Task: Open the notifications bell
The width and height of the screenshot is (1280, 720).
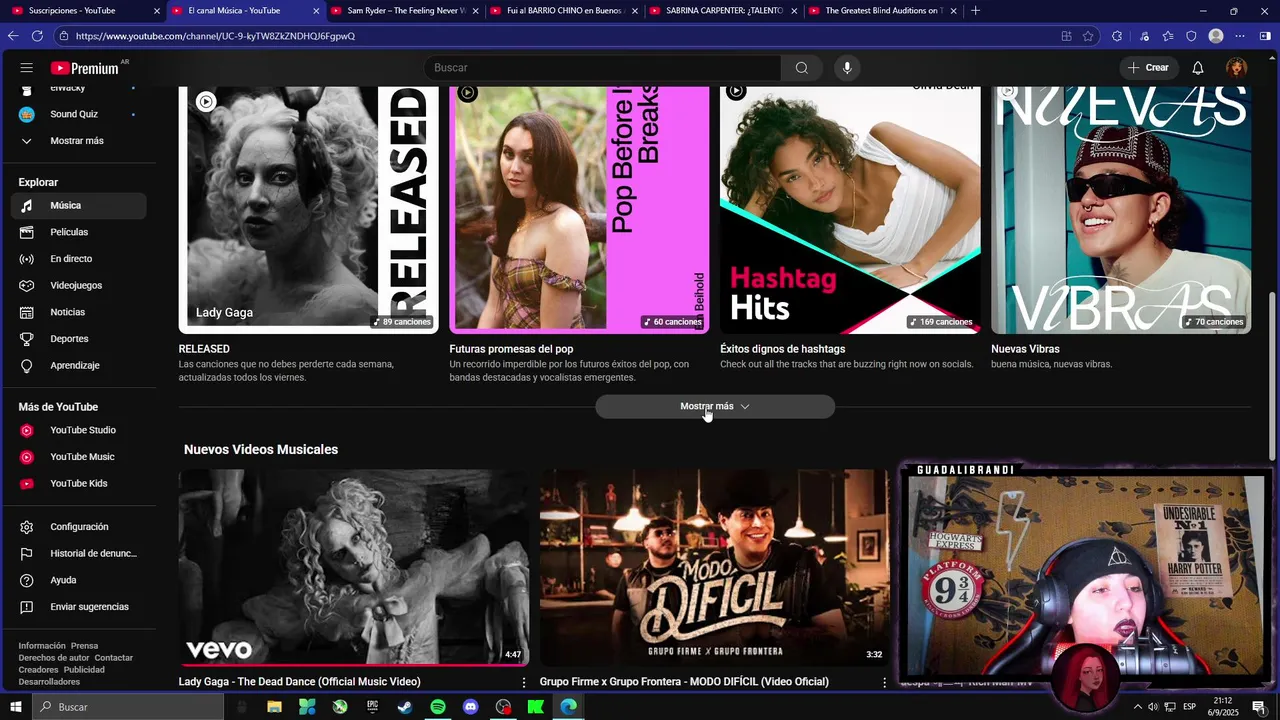Action: click(1197, 68)
